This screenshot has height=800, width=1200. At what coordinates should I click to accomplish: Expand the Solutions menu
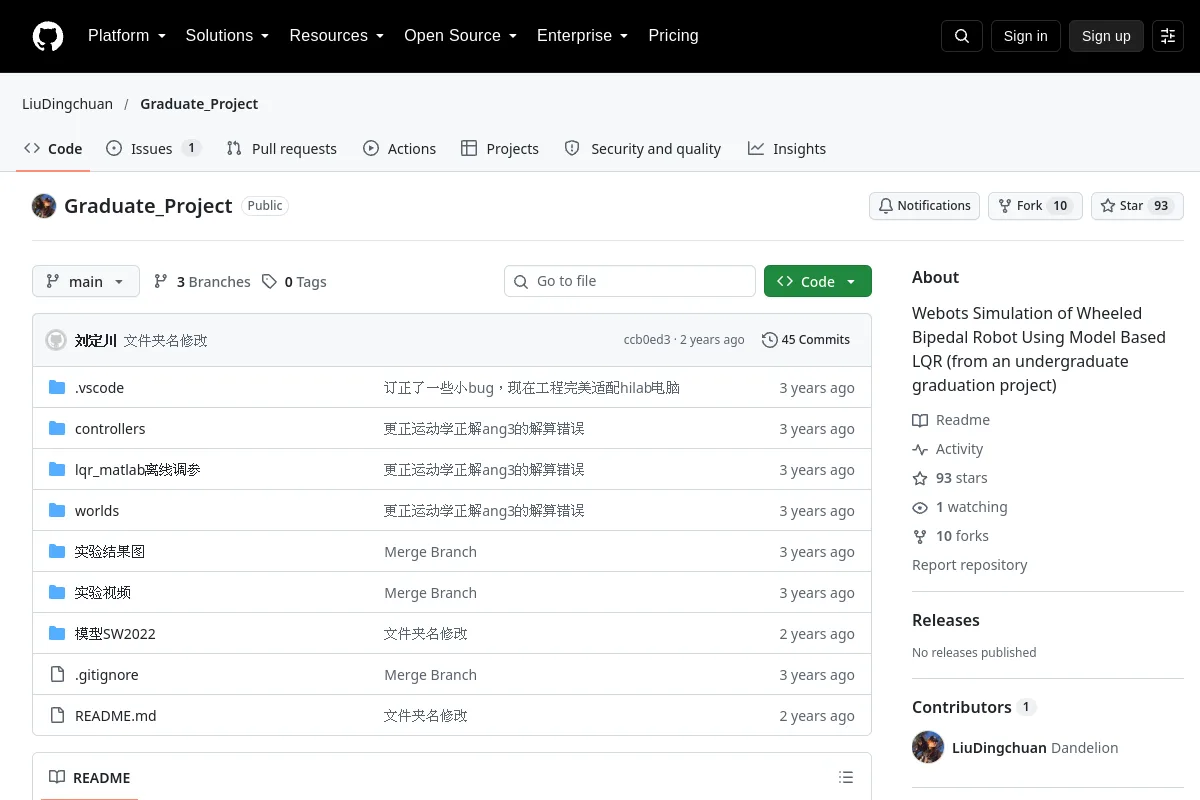point(227,36)
